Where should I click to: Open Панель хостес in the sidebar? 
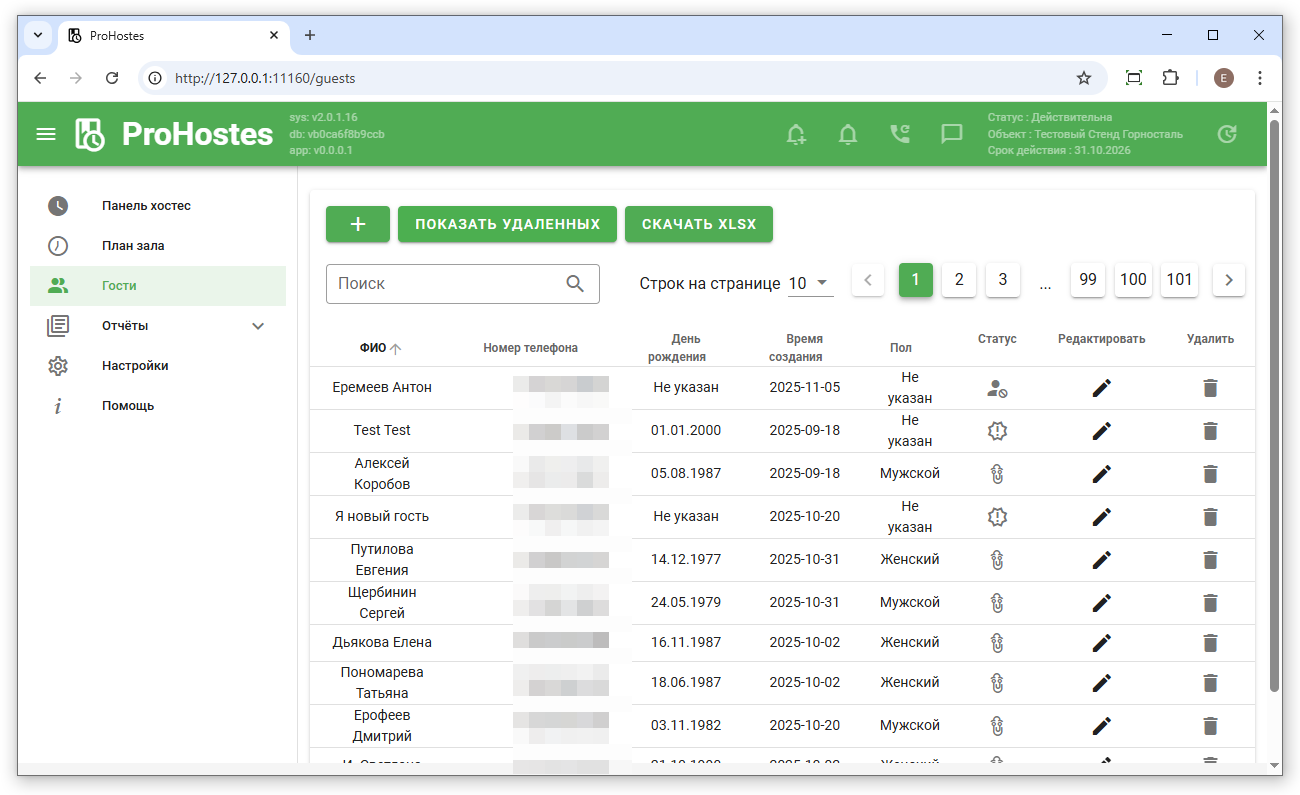point(146,206)
